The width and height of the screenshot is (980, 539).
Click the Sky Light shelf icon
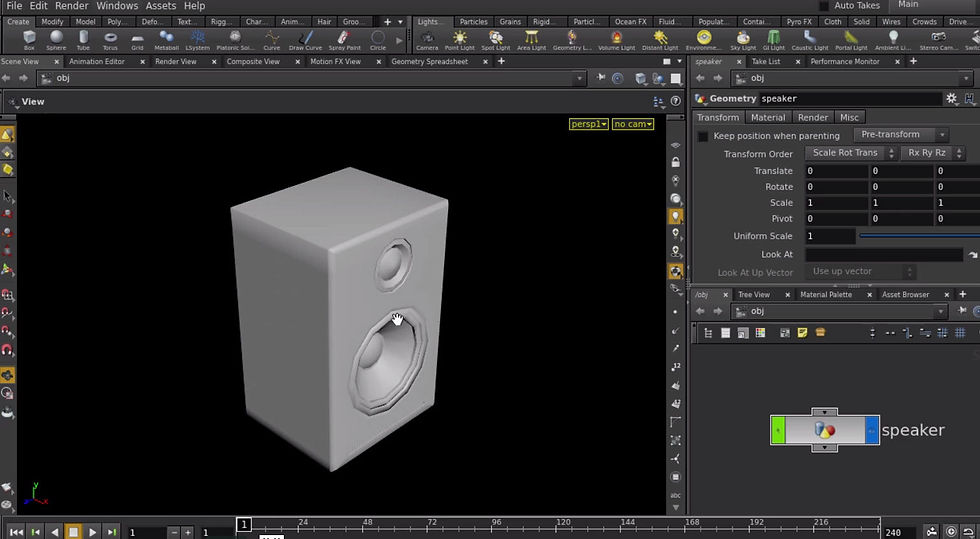(x=743, y=39)
